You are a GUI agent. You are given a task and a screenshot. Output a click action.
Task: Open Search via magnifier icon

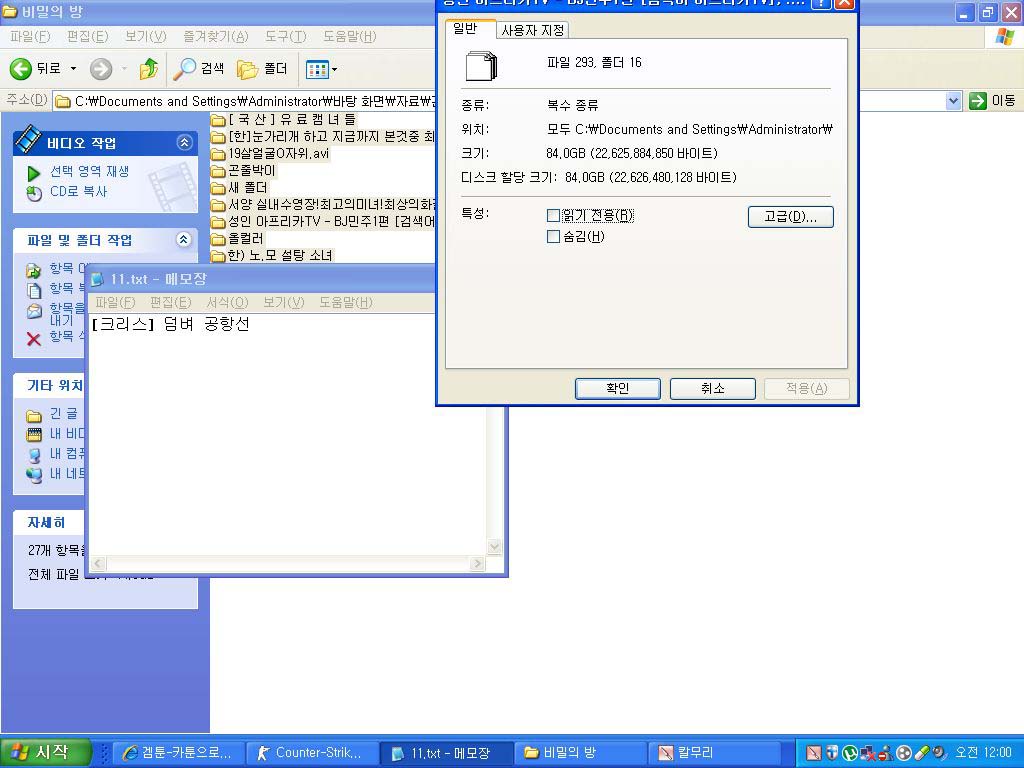coord(185,69)
